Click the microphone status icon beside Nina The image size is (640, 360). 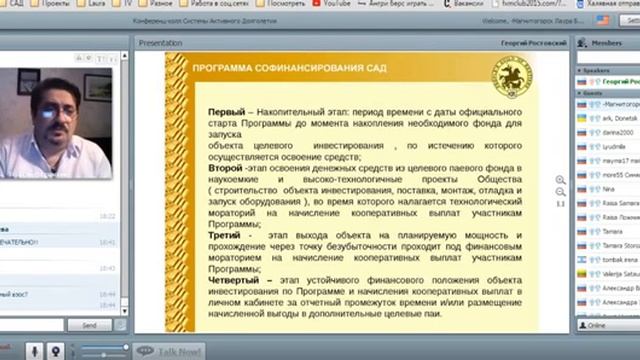592,189
